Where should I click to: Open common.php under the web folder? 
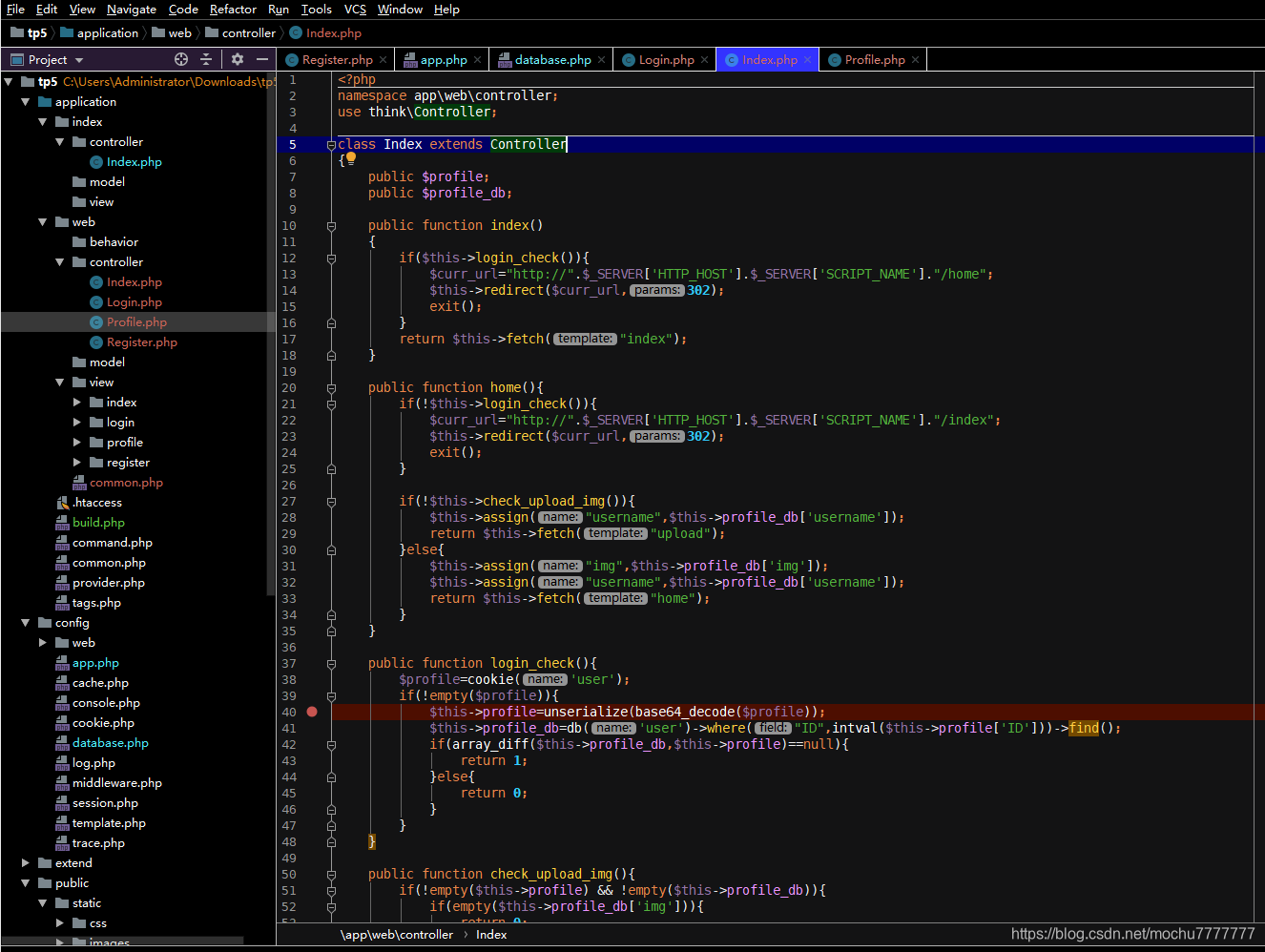pyautogui.click(x=127, y=483)
